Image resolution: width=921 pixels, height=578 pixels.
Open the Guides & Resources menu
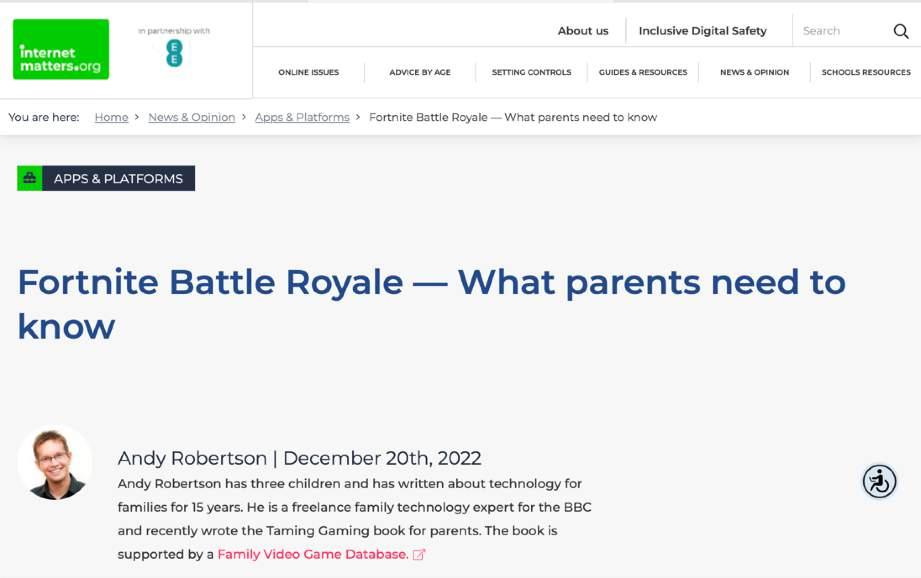click(x=643, y=72)
